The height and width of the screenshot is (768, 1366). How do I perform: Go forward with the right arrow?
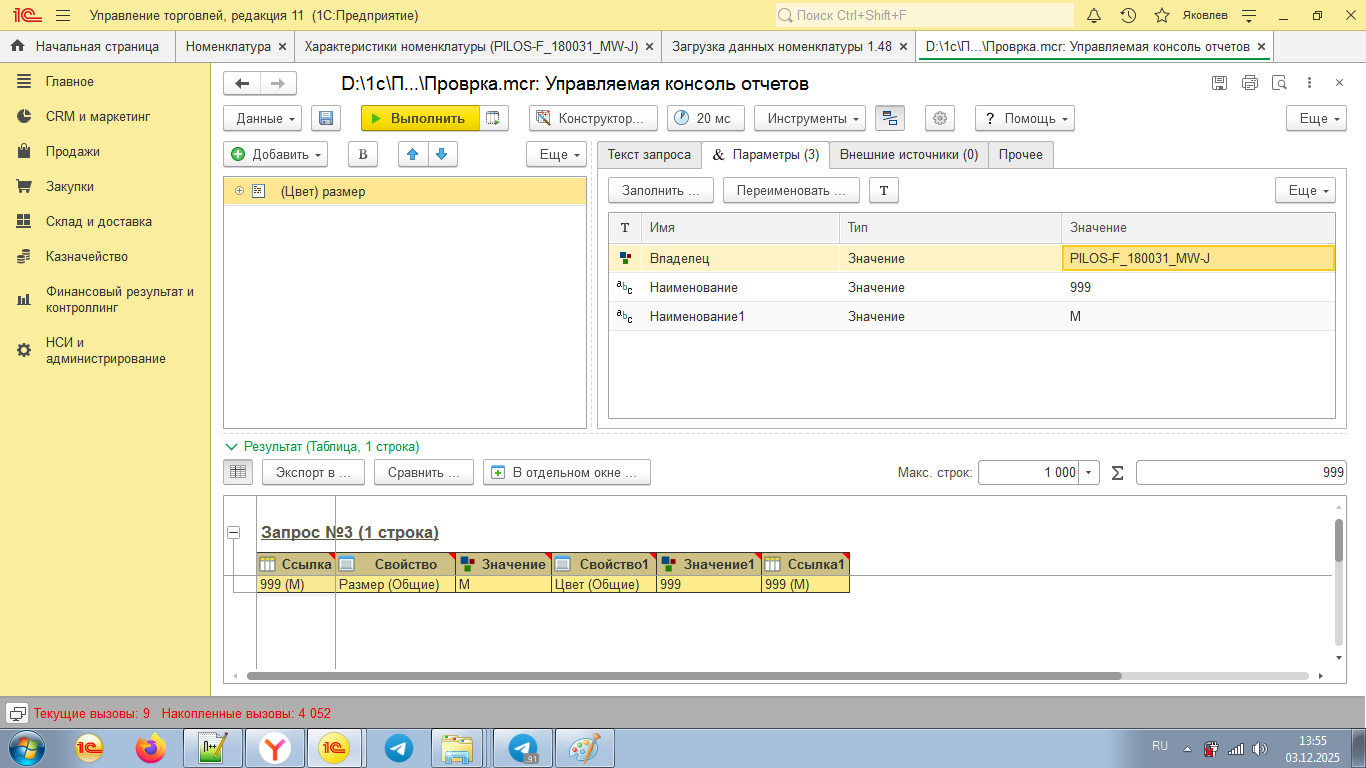tap(278, 84)
